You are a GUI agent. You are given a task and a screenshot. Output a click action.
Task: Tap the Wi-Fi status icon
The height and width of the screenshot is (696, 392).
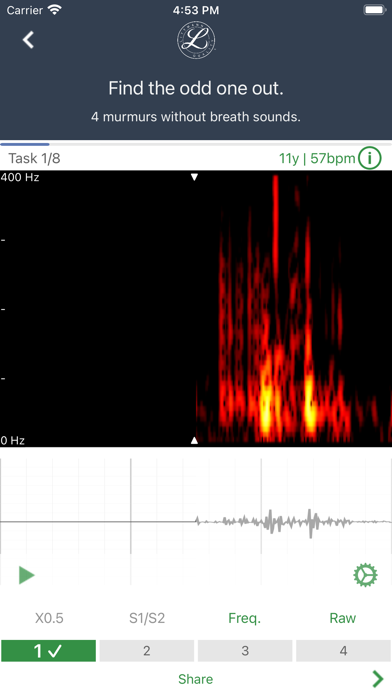point(55,10)
